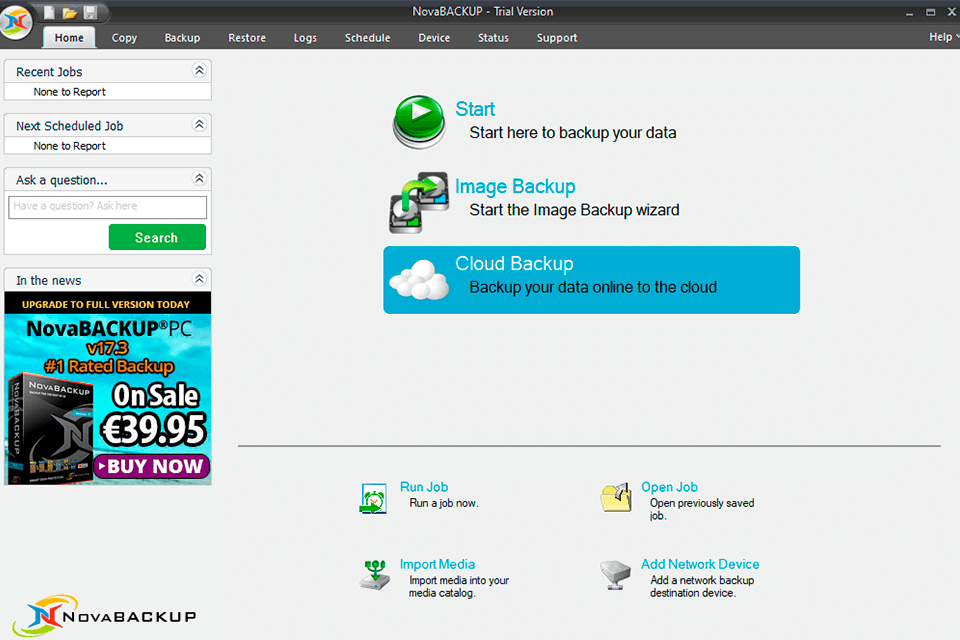Collapse the Recent Jobs panel
This screenshot has width=960, height=640.
pyautogui.click(x=200, y=71)
